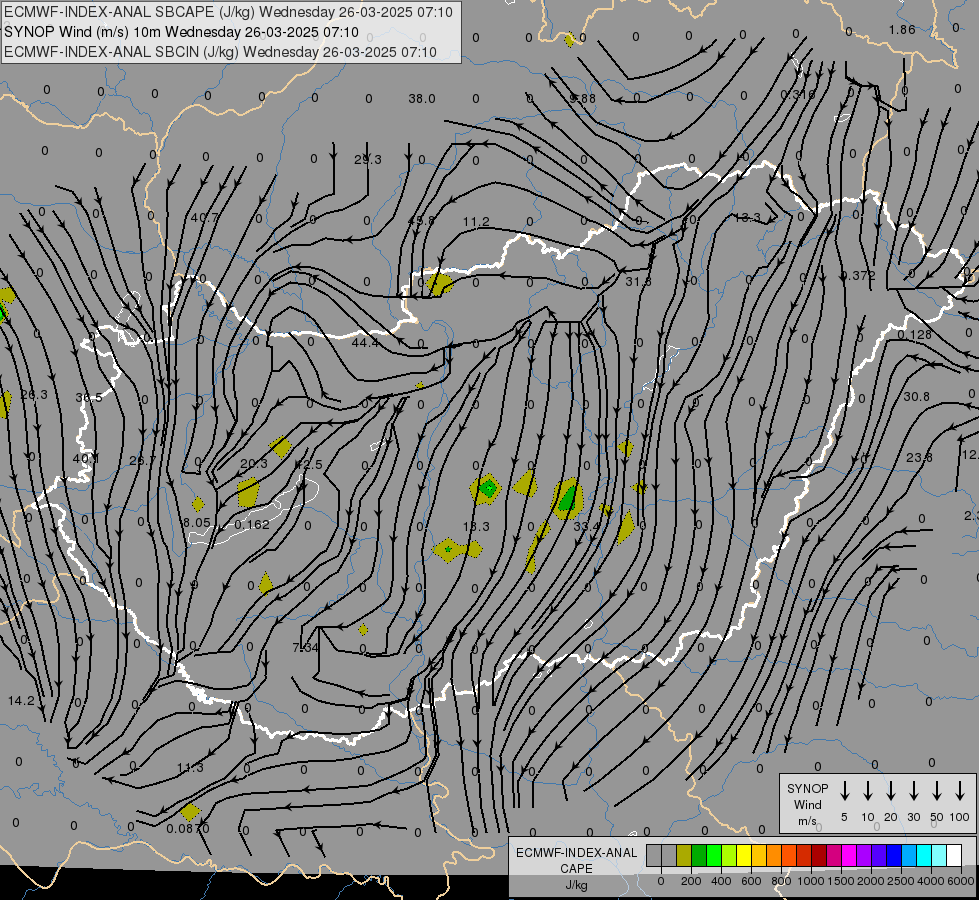
Task: Click the map value 44.4
Action: pos(365,342)
